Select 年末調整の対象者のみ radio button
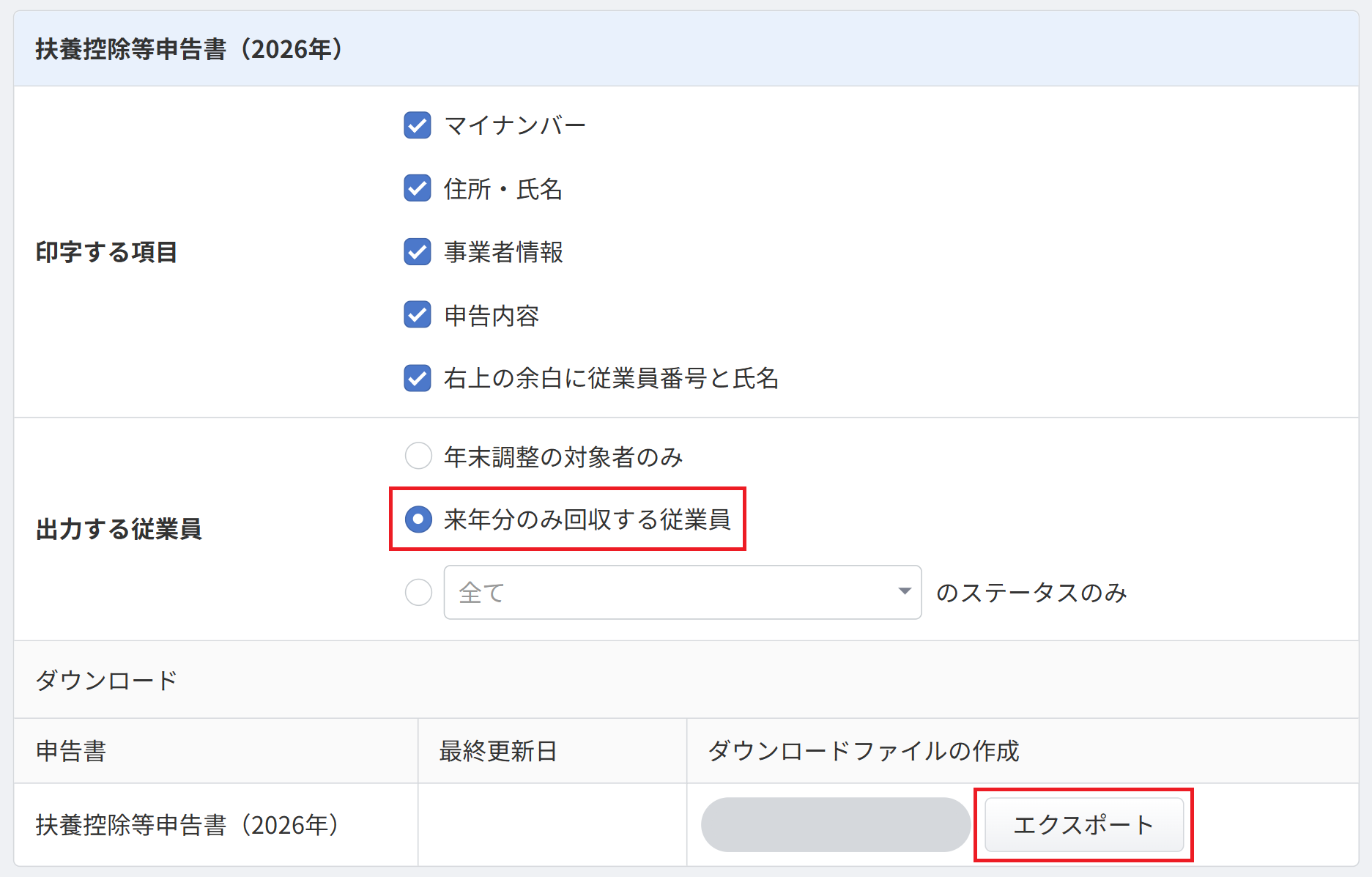 (x=418, y=456)
